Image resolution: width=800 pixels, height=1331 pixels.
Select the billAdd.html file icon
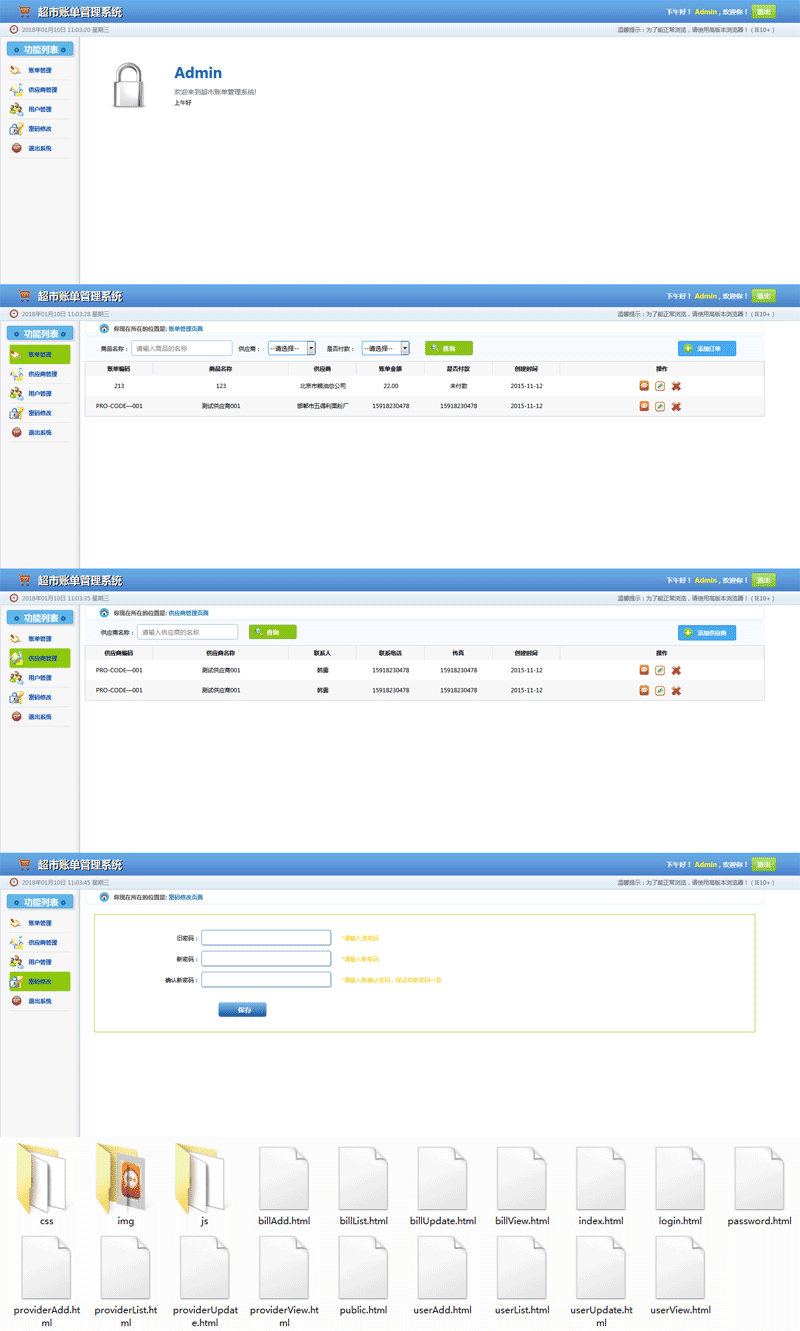tap(284, 1178)
